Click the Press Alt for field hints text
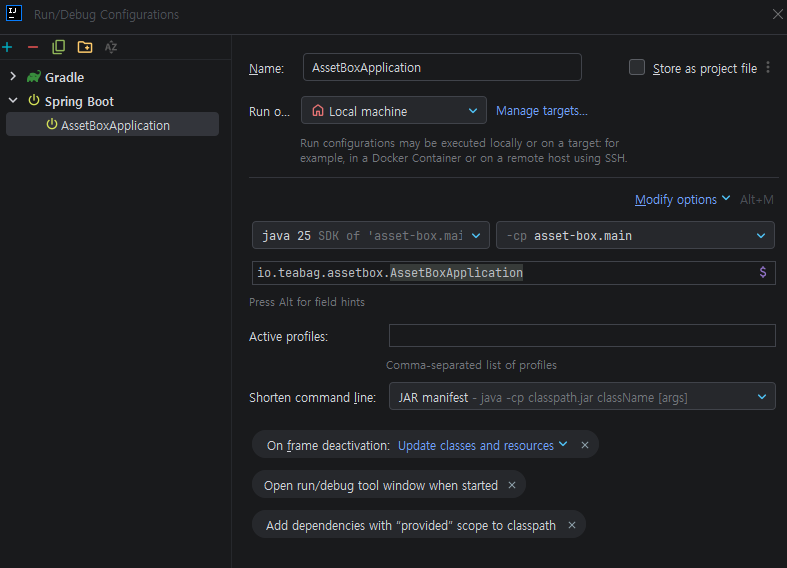 tap(307, 302)
